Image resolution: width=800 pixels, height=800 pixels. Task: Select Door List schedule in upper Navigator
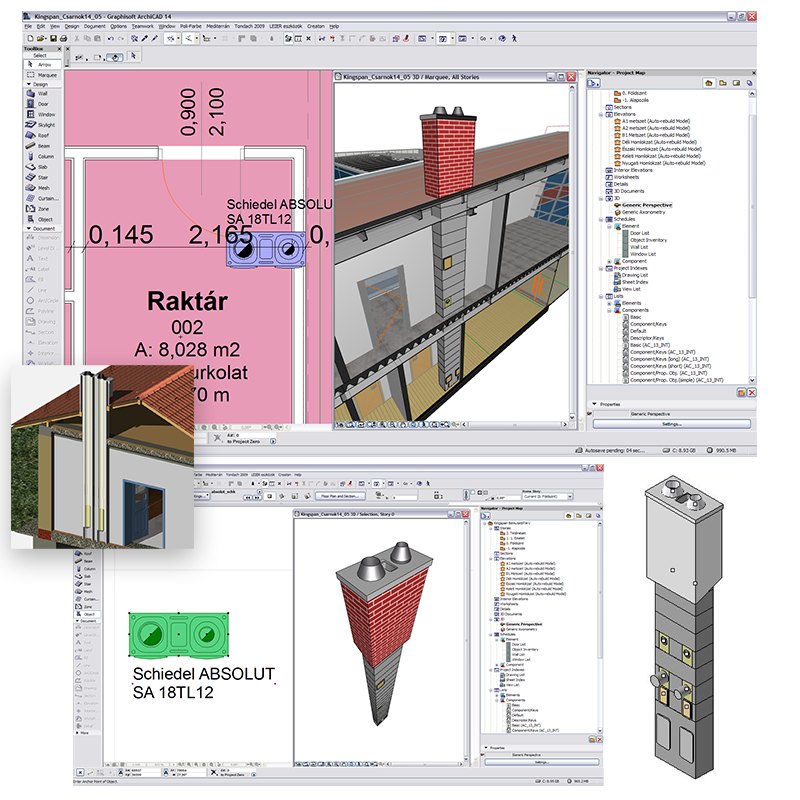point(640,233)
